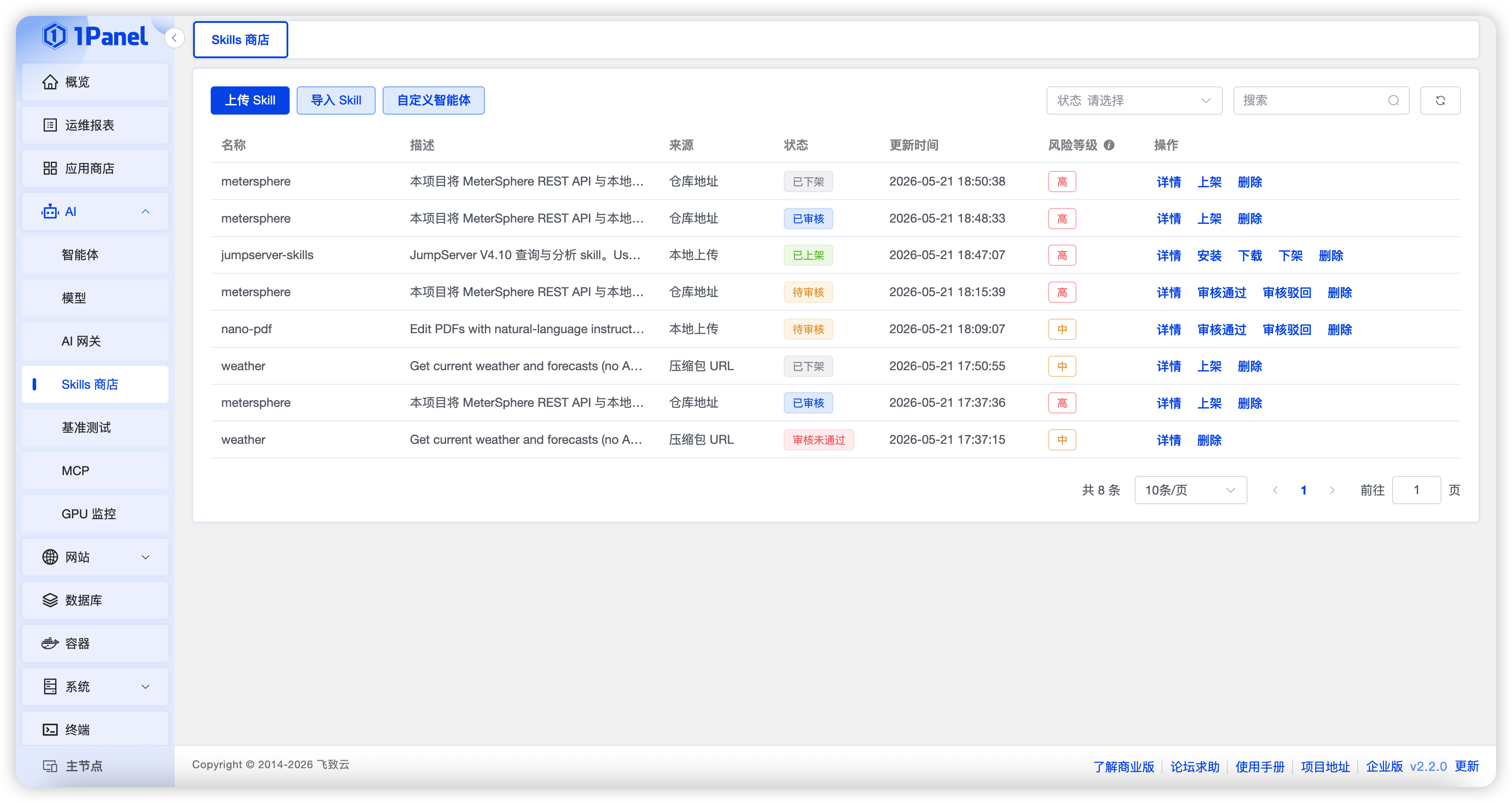This screenshot has height=803, width=1512.
Task: Click the node icon beside 主节点
Action: (x=51, y=766)
